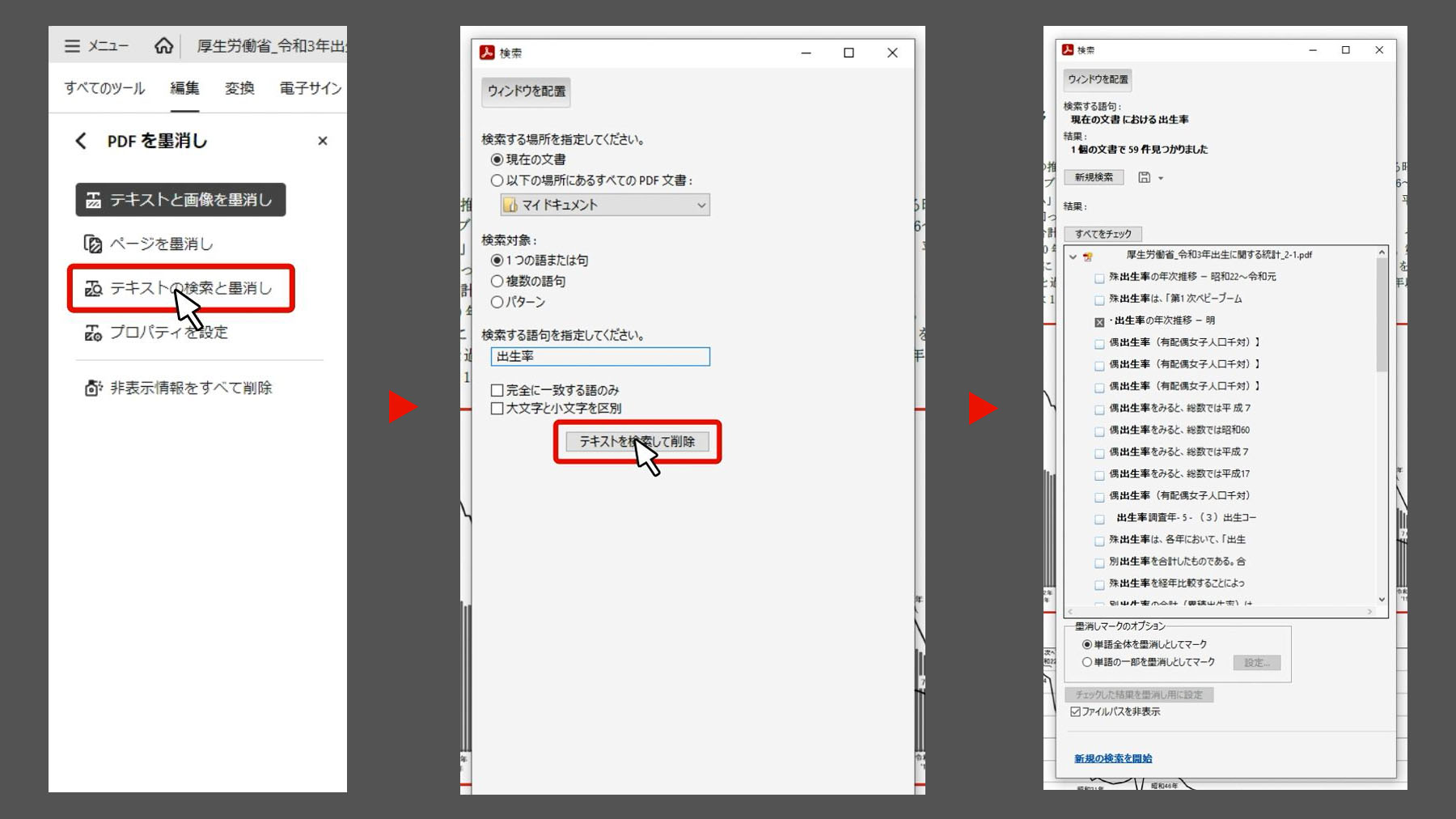Enable 大文字と小文字を区別 checkbox

click(x=497, y=408)
